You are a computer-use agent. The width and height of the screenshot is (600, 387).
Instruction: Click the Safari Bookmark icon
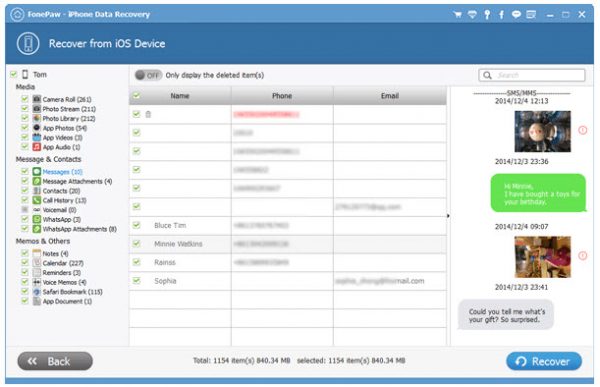[x=37, y=292]
